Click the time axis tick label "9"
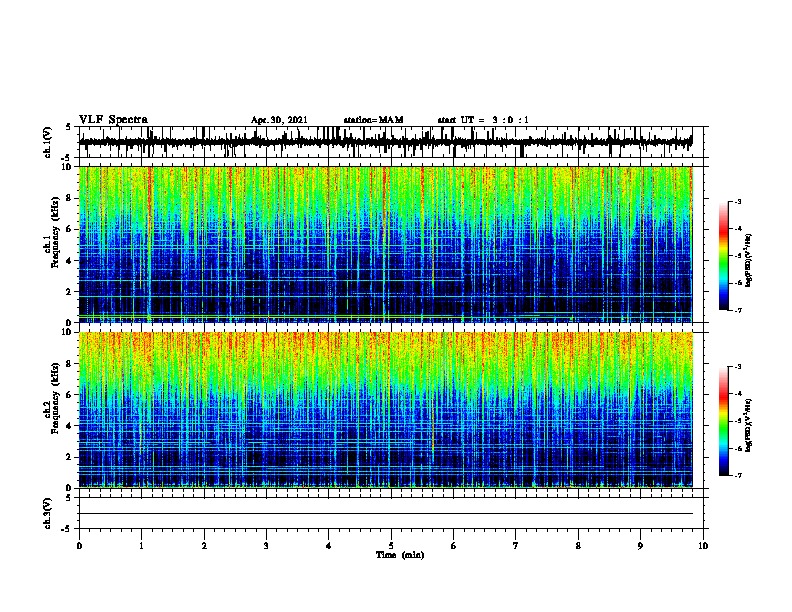Screen dimensions: 792x612 tap(640, 546)
